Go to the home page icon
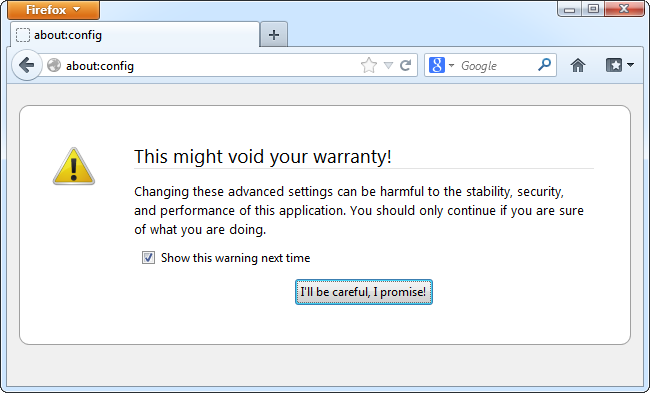This screenshot has height=393, width=650. [x=578, y=65]
